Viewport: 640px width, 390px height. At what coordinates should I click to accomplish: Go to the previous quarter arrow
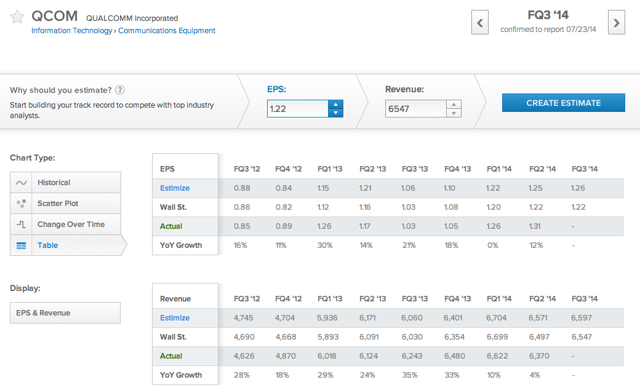pyautogui.click(x=480, y=23)
